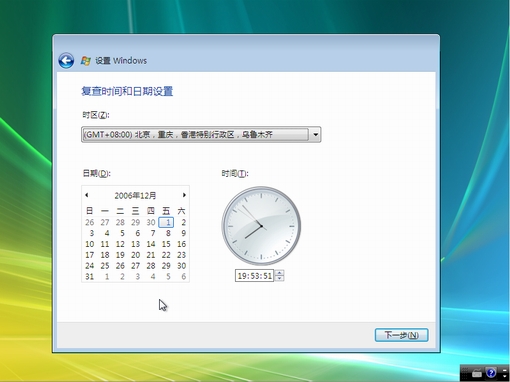Click the Windows flag logo in title
This screenshot has height=382, width=510.
(86, 61)
